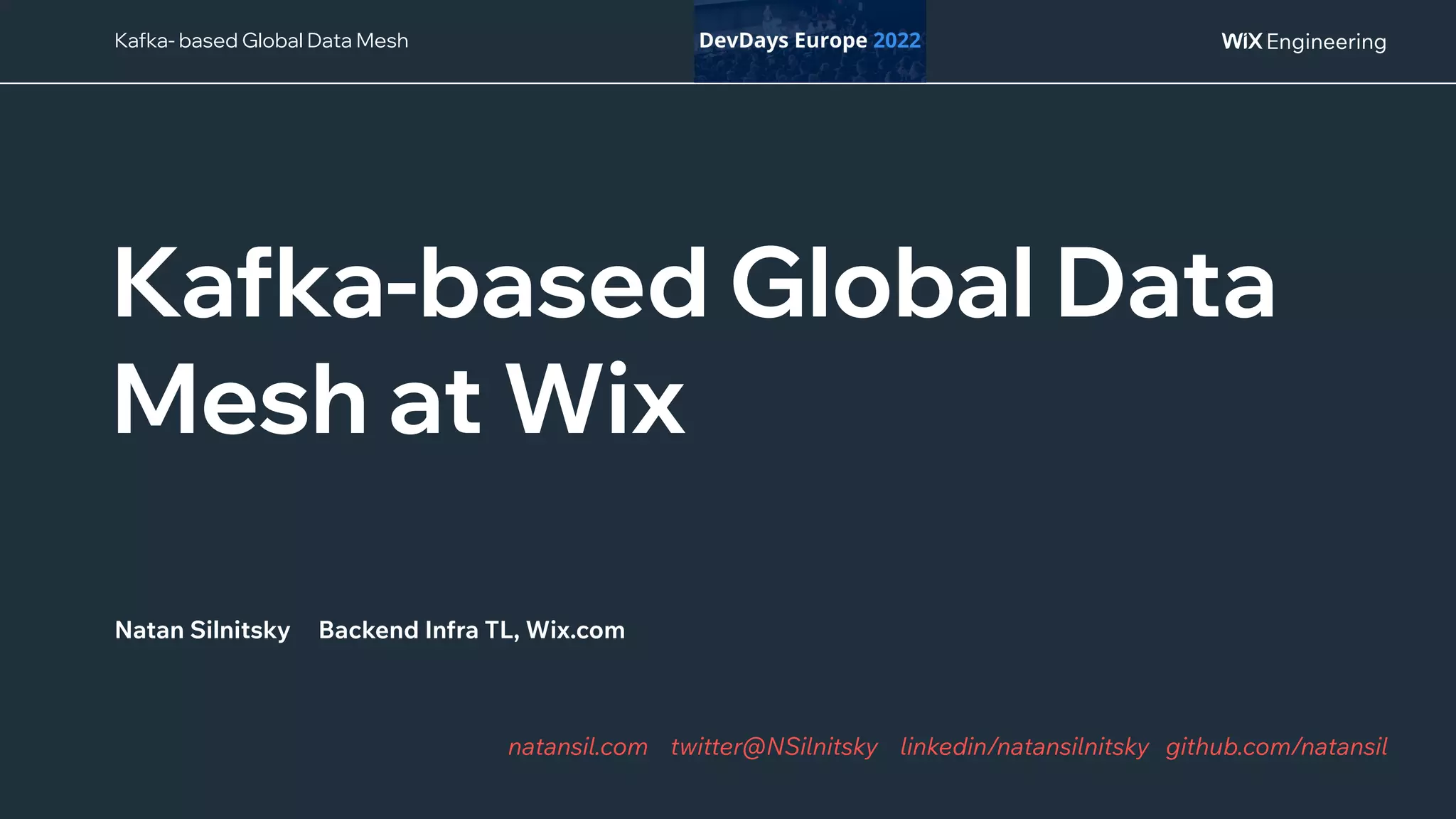The width and height of the screenshot is (1456, 819).
Task: Click the blue '2022' in the banner
Action: tap(896, 41)
